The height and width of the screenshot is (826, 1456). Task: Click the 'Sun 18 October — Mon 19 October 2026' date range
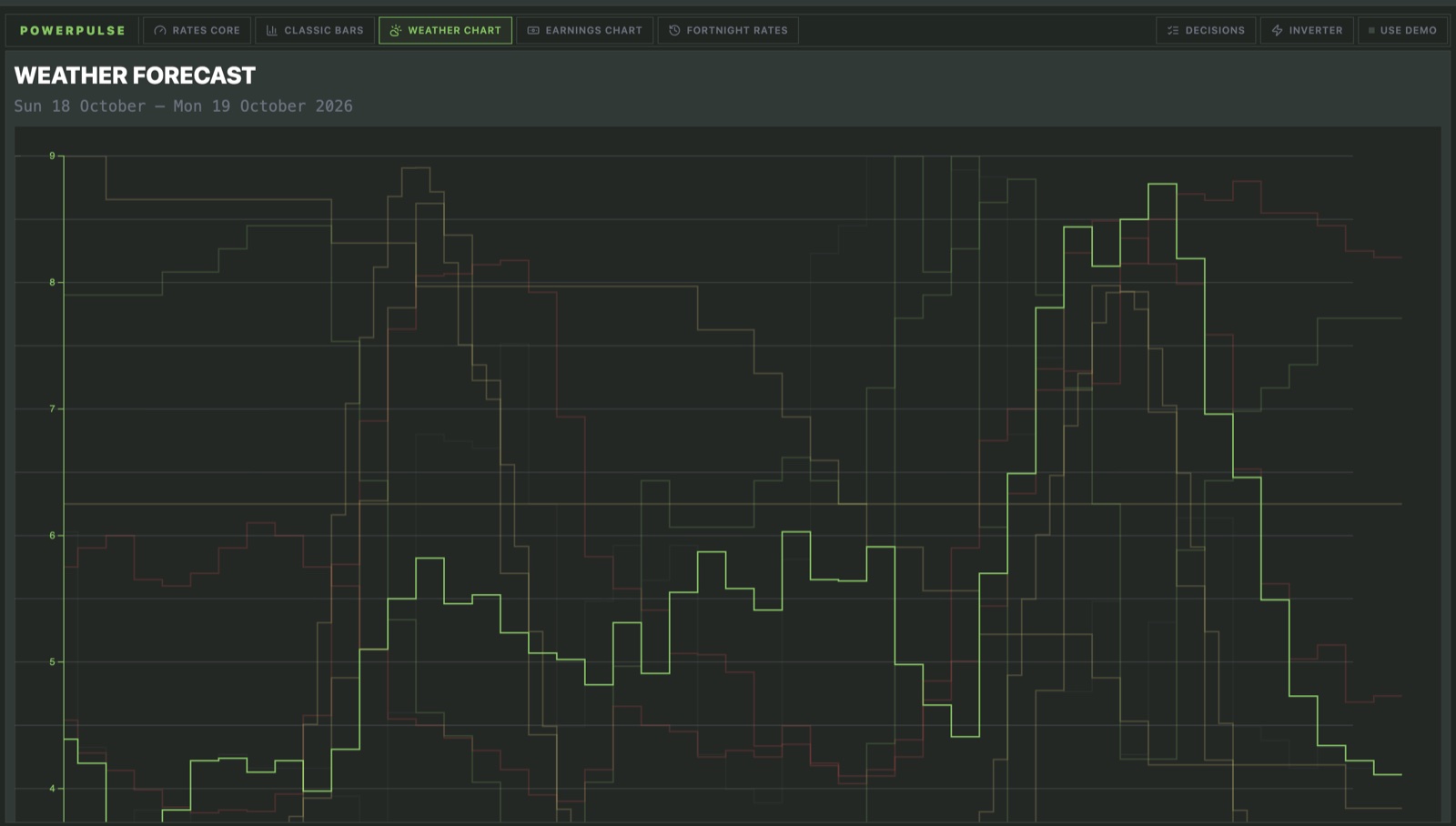[183, 106]
